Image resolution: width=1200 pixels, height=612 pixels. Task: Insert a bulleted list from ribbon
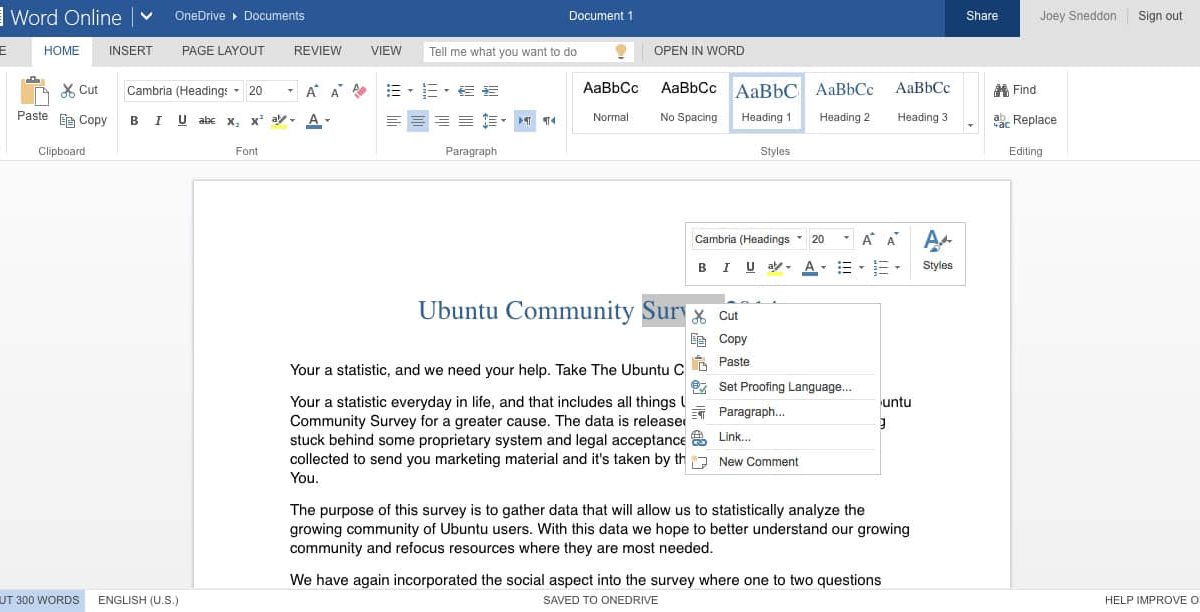click(394, 91)
